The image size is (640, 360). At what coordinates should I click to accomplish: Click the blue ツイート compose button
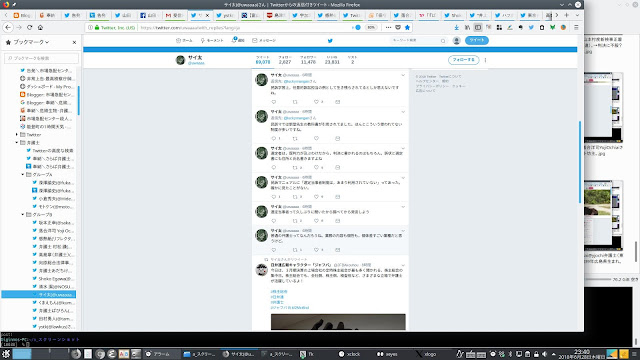pyautogui.click(x=477, y=40)
